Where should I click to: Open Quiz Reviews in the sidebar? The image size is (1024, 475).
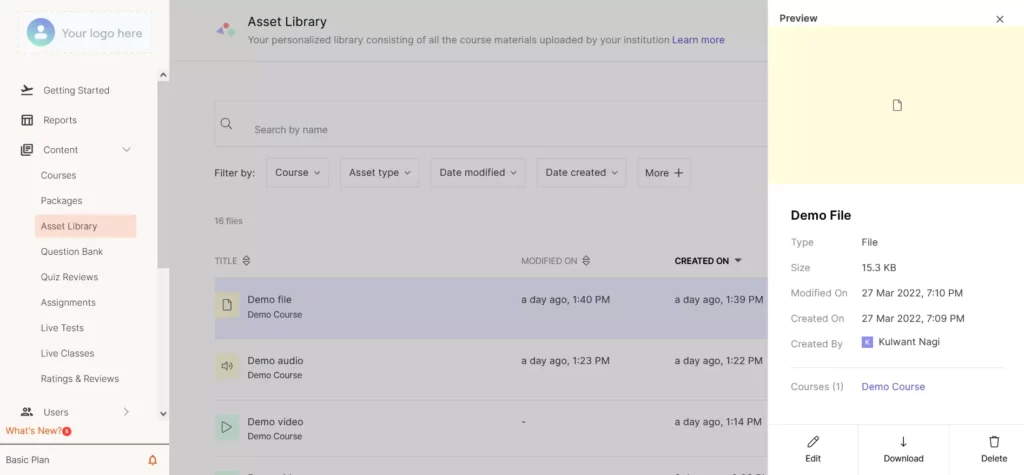click(69, 277)
